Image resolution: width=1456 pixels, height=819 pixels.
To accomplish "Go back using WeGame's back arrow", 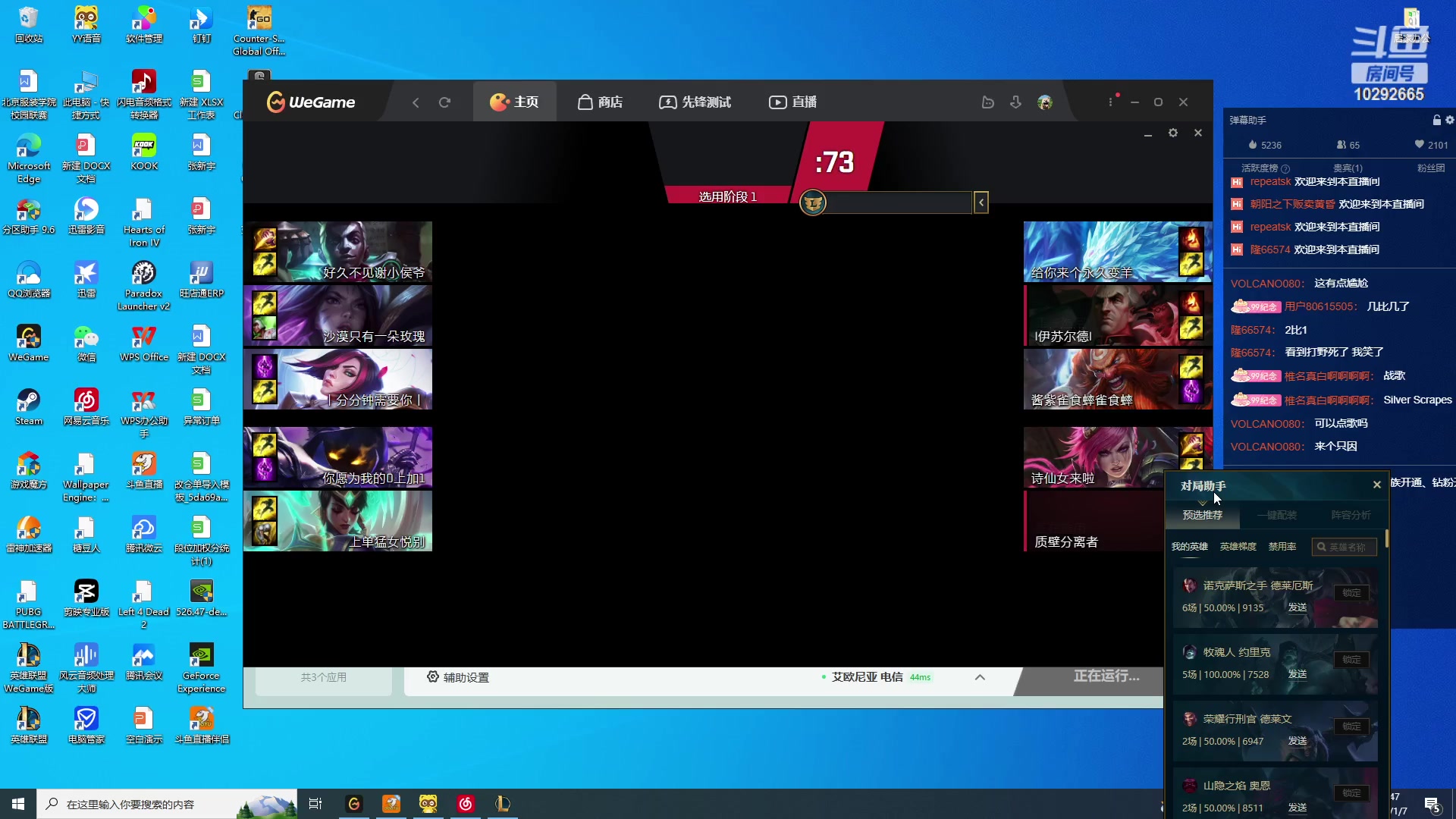I will click(x=416, y=102).
